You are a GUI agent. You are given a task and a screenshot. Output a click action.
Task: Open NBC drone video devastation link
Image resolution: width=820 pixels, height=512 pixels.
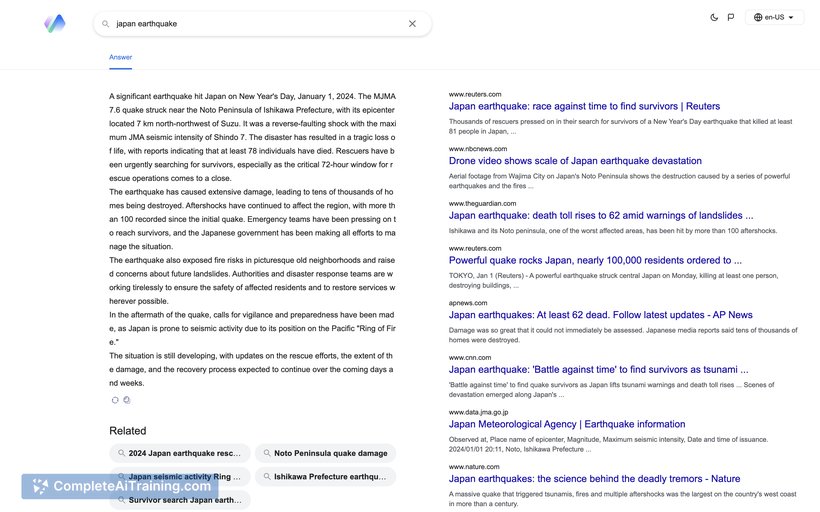[x=575, y=161]
